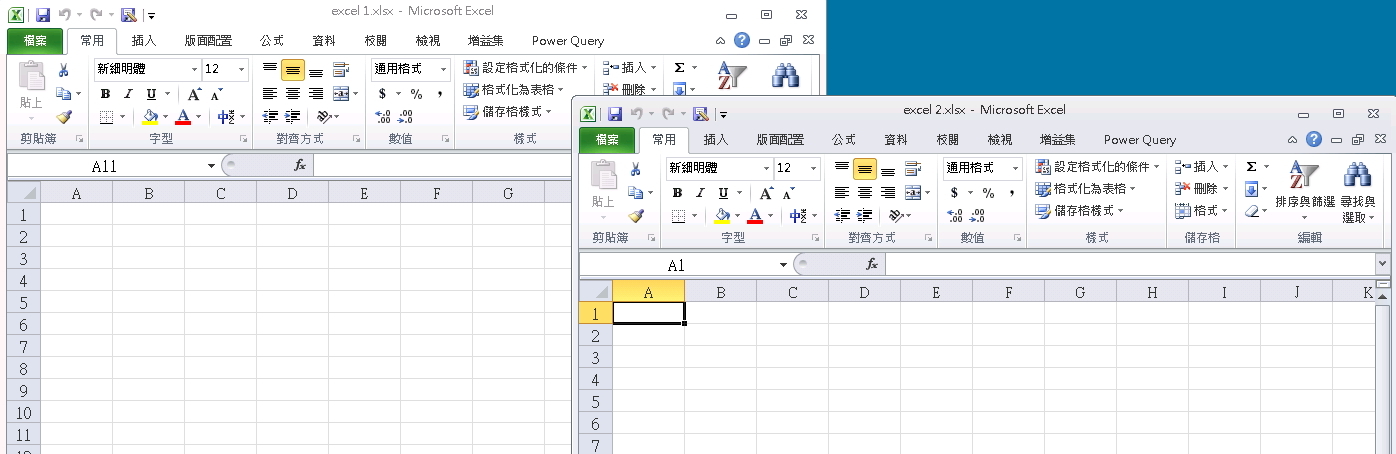Open number format 通用格式 dropdown in excel 2
Image resolution: width=1396 pixels, height=454 pixels.
[1015, 168]
